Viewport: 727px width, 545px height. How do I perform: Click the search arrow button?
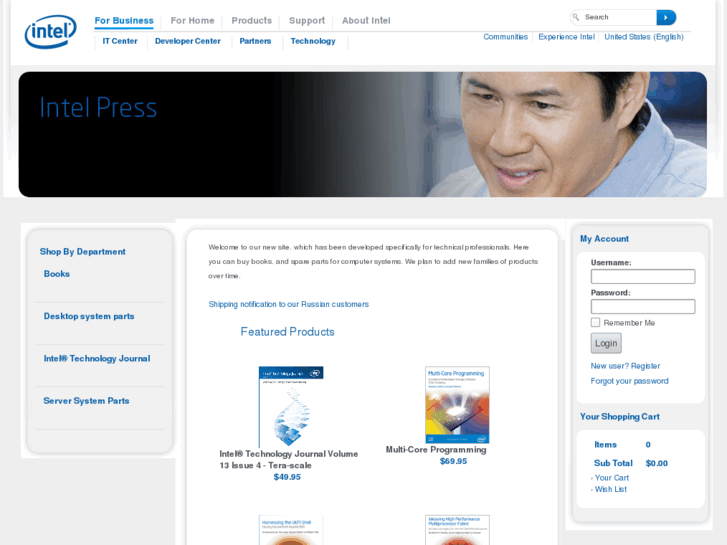pyautogui.click(x=666, y=18)
